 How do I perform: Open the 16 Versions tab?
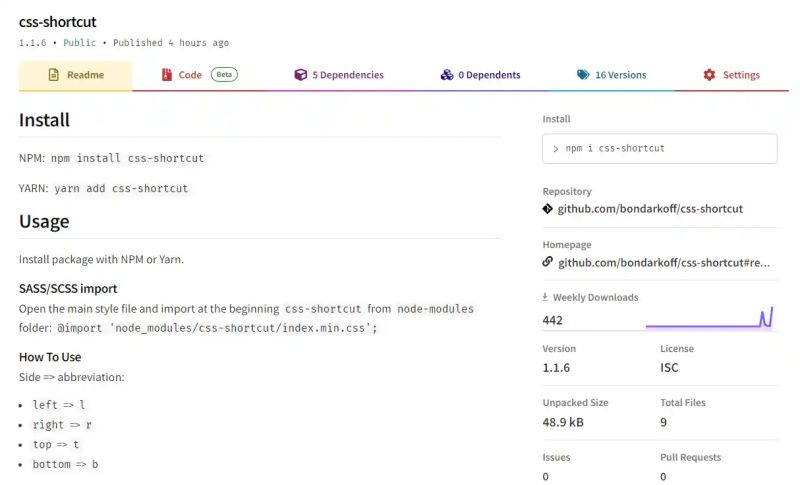[x=611, y=75]
